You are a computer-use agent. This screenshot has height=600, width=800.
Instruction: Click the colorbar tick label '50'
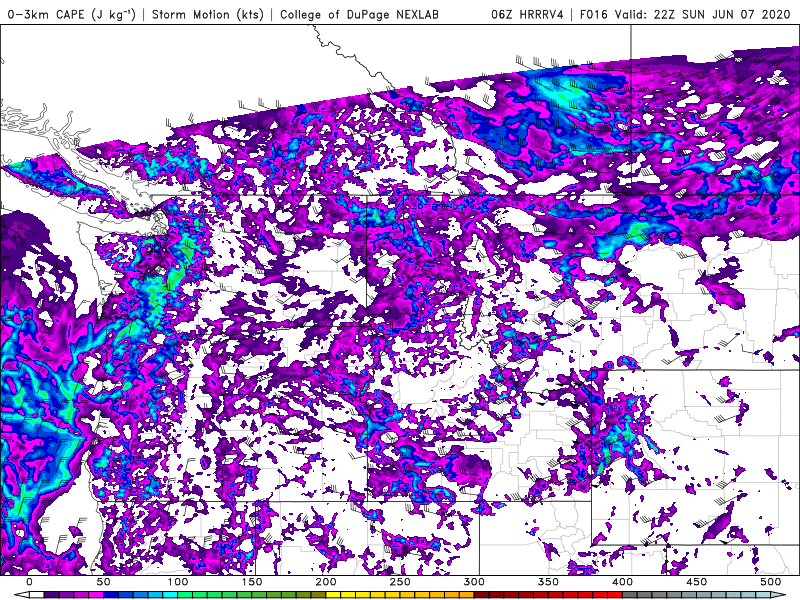(x=103, y=582)
